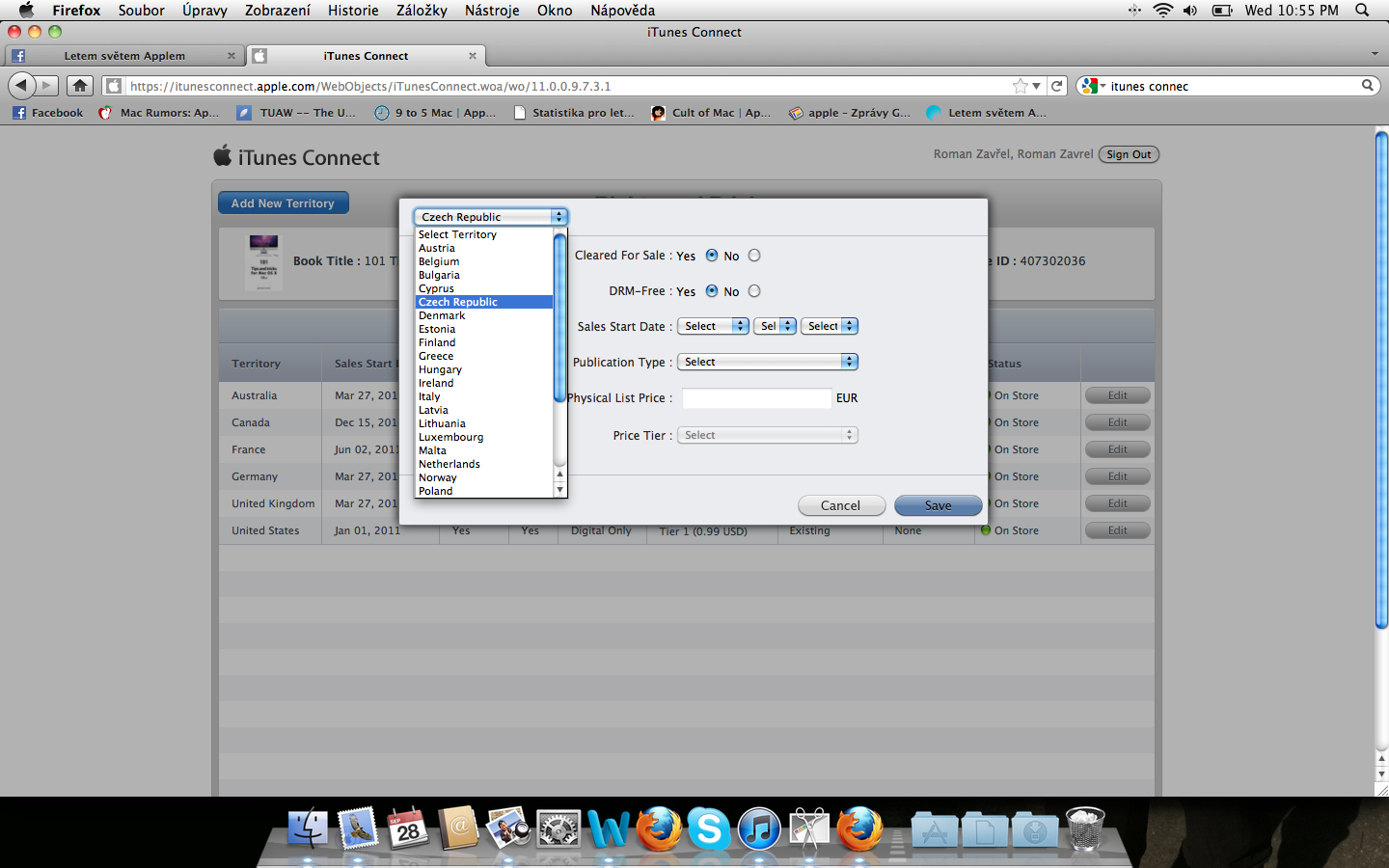Open the Záložky menu

click(422, 10)
